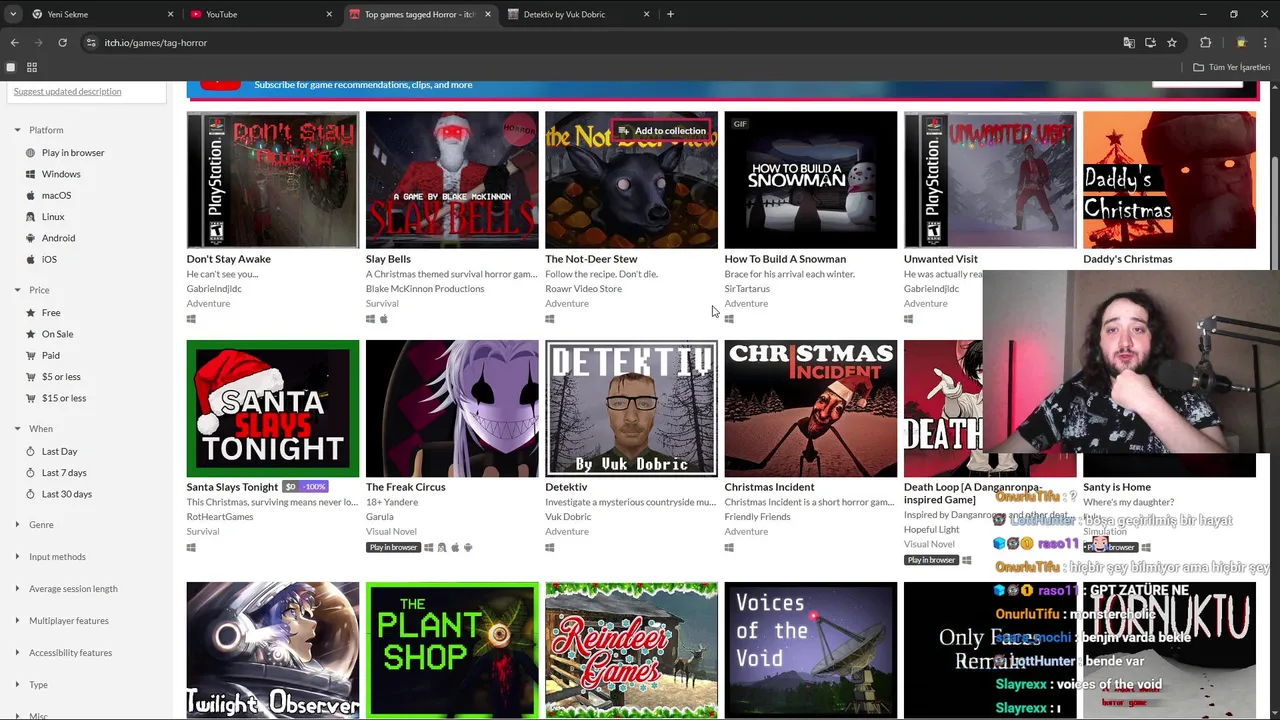Open How To Build A Snowman thumbnail
The image size is (1280, 720).
tap(811, 180)
